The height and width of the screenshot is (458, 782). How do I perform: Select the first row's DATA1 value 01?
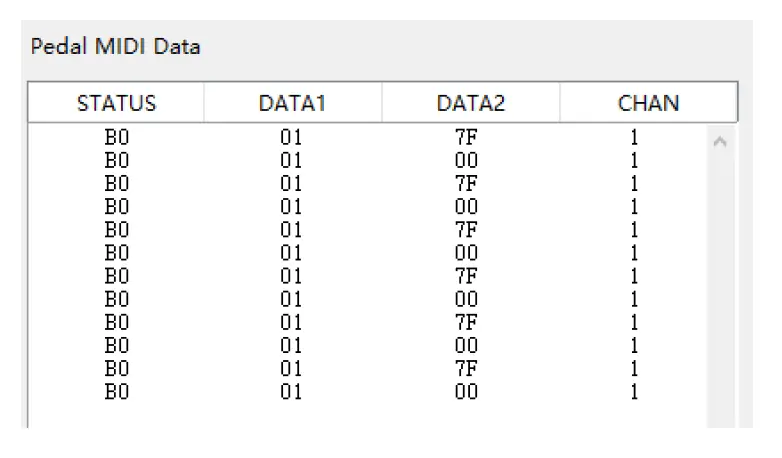(x=291, y=138)
